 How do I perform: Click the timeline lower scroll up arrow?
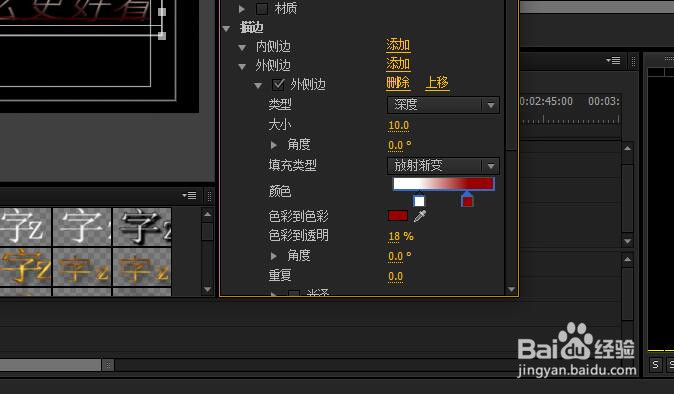[628, 260]
